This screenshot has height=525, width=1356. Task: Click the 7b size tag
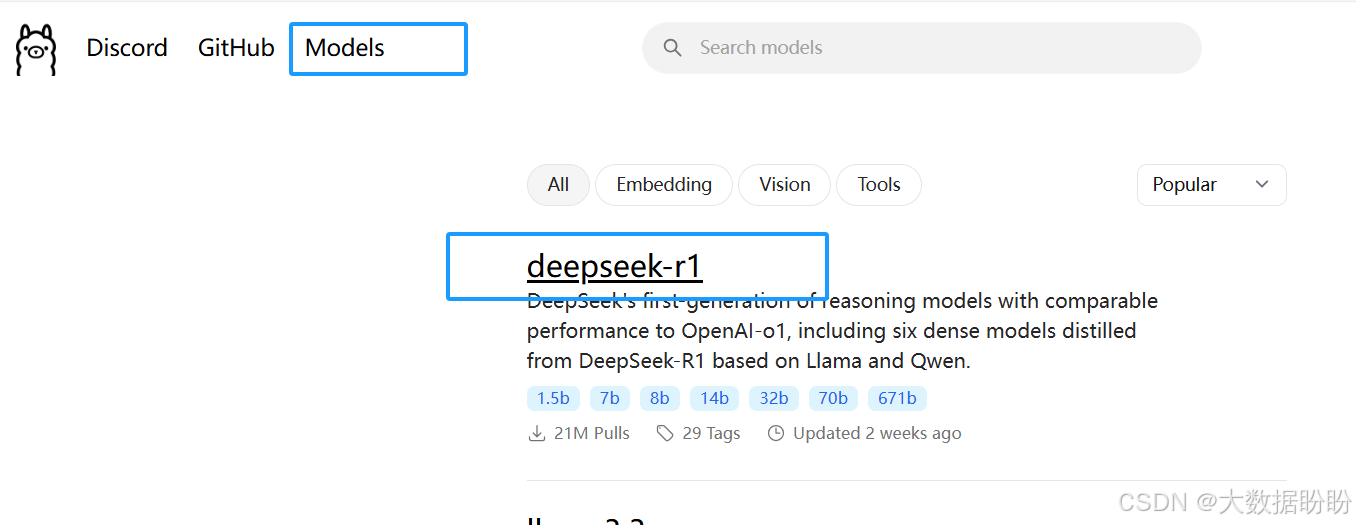click(x=610, y=398)
